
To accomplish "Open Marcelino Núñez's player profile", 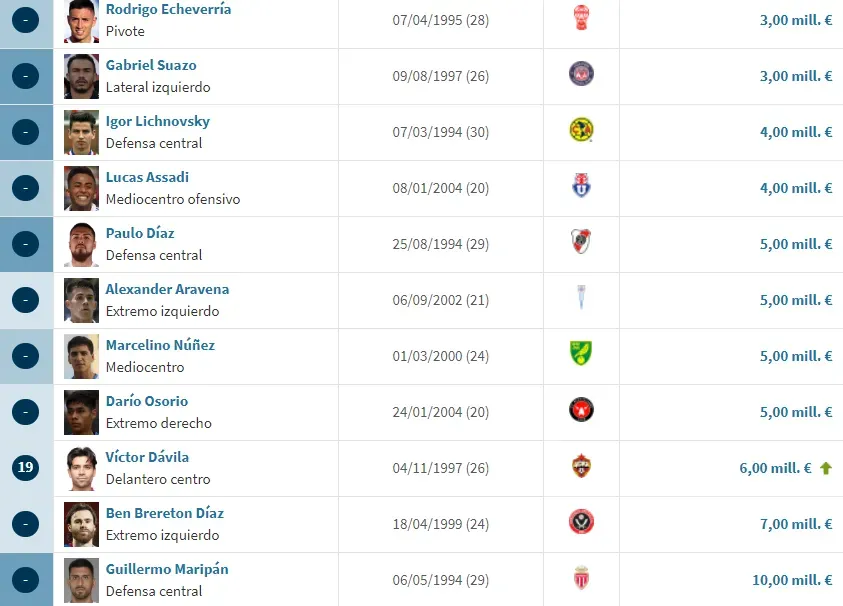I will tap(160, 345).
